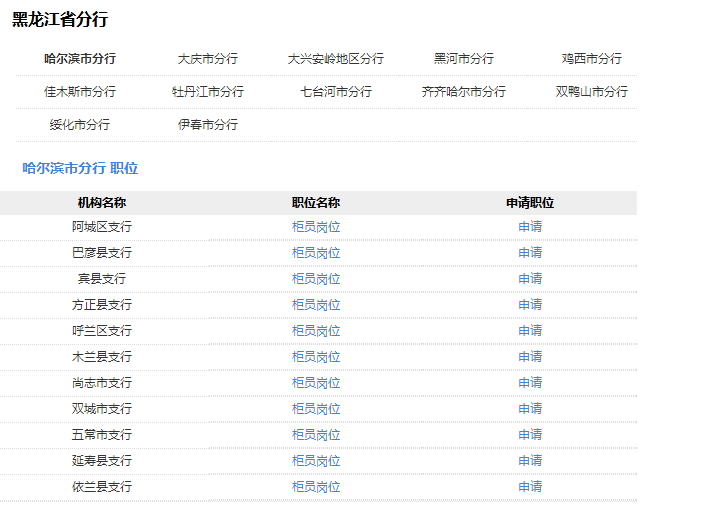
Task: Open 柜员岗位 link for 方正县支行
Action: 316,305
